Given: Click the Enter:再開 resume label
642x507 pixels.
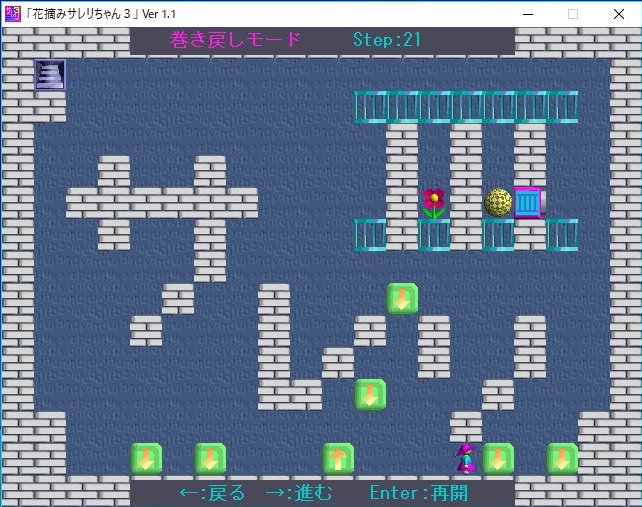Looking at the screenshot, I should (x=418, y=493).
